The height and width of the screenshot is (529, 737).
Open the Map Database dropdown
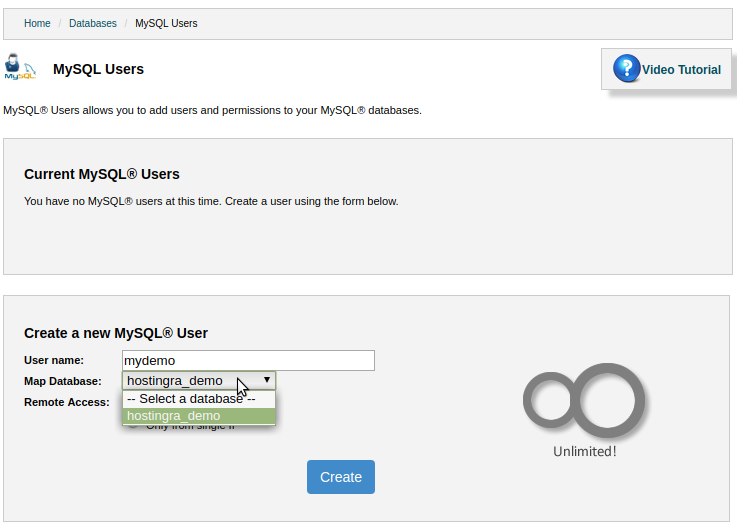[199, 380]
